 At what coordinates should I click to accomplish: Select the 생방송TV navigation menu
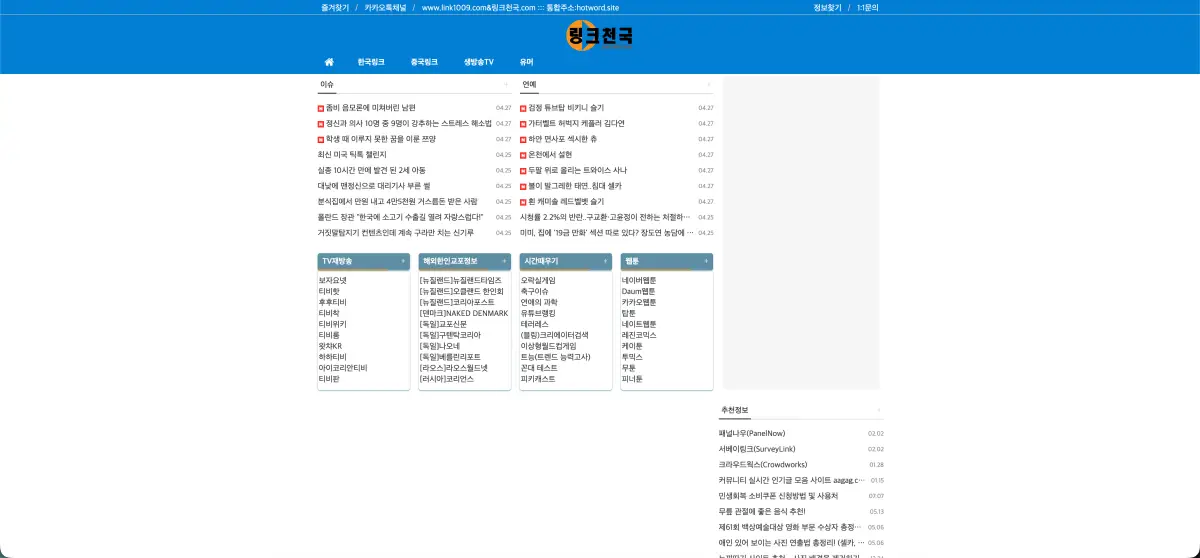[478, 62]
